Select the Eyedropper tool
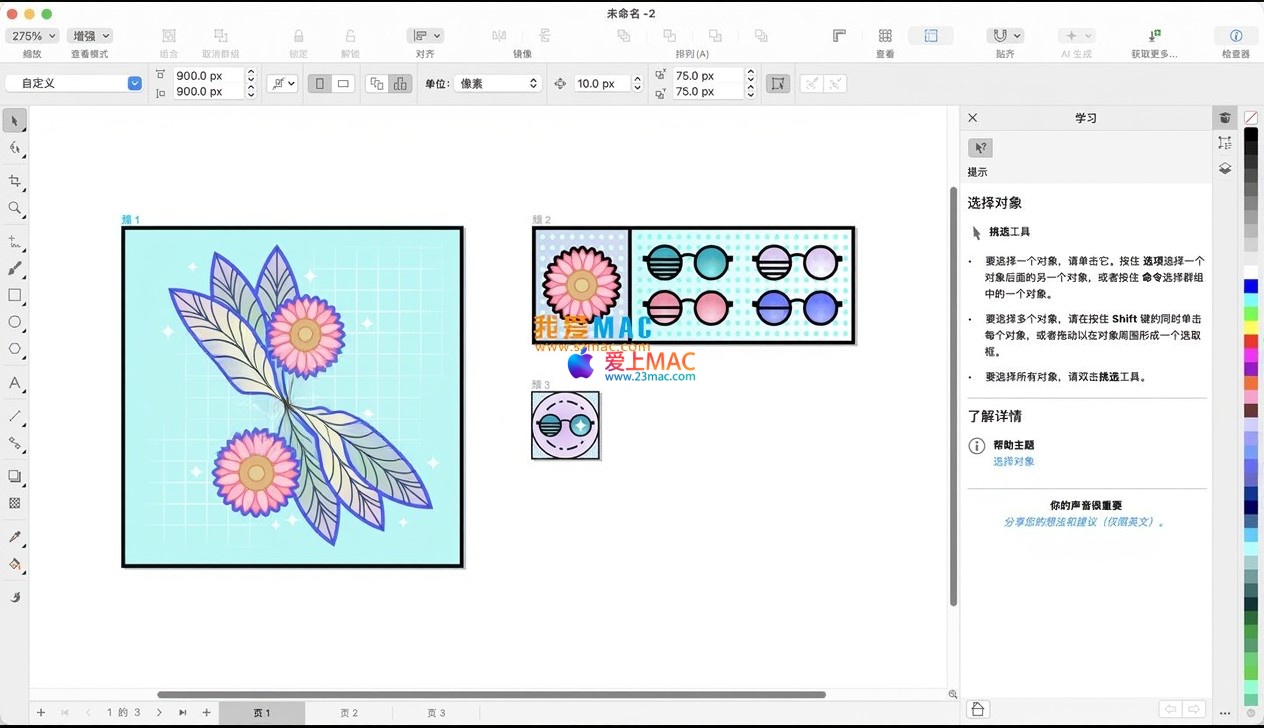Image resolution: width=1264 pixels, height=728 pixels. coord(14,537)
